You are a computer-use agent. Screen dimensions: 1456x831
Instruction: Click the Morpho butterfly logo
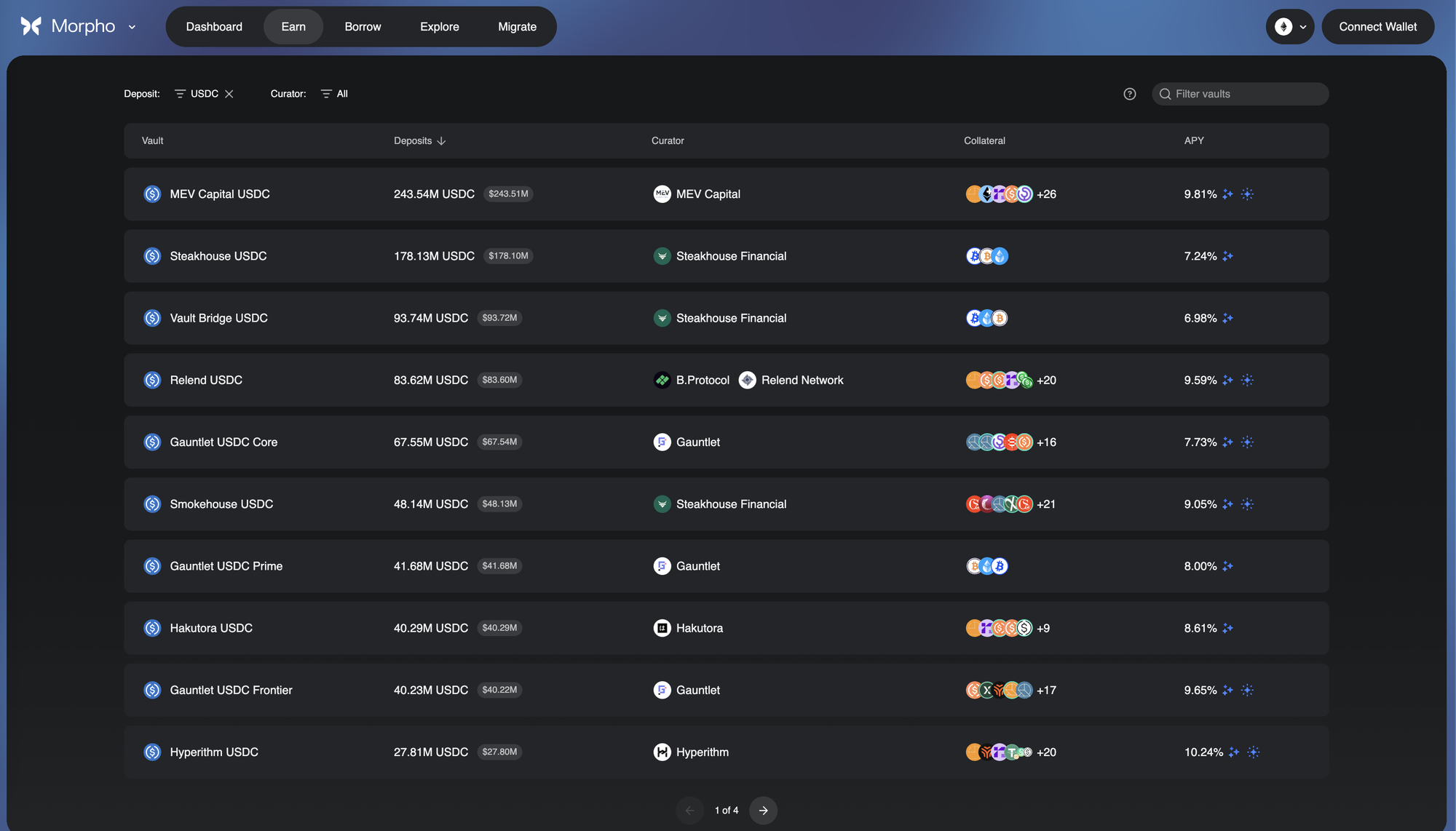click(31, 26)
